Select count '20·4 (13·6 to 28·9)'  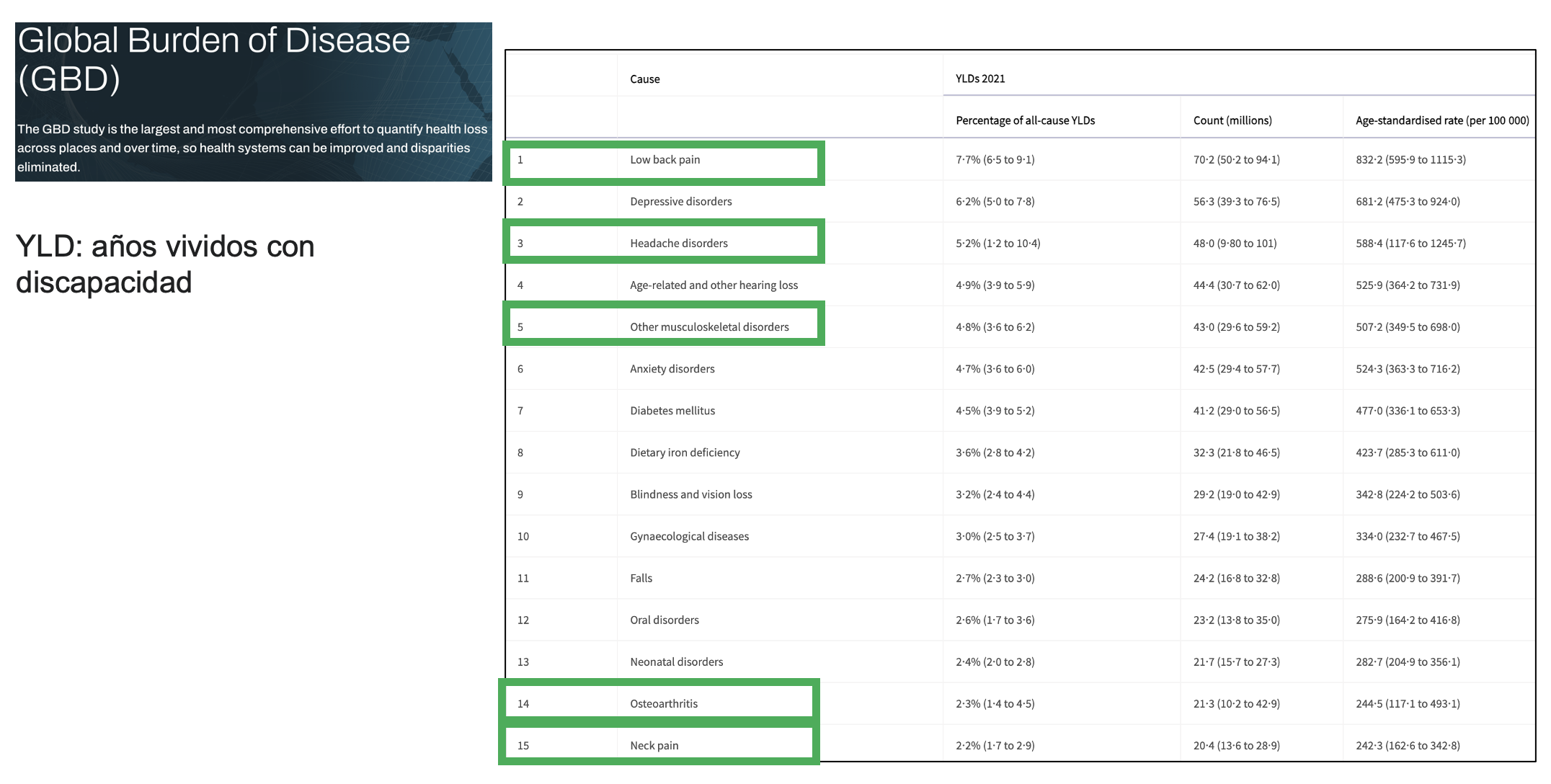tap(1236, 745)
